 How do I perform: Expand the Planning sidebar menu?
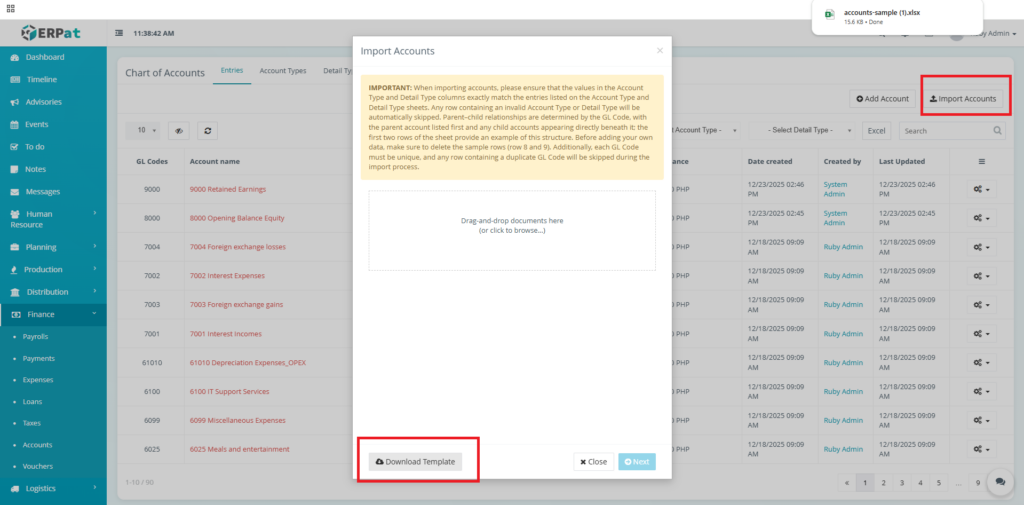tap(53, 247)
